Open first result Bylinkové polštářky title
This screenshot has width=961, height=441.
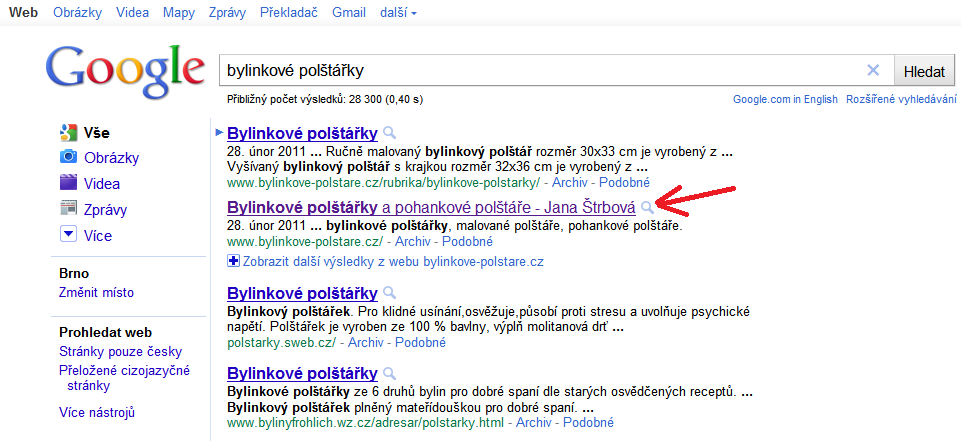click(302, 133)
